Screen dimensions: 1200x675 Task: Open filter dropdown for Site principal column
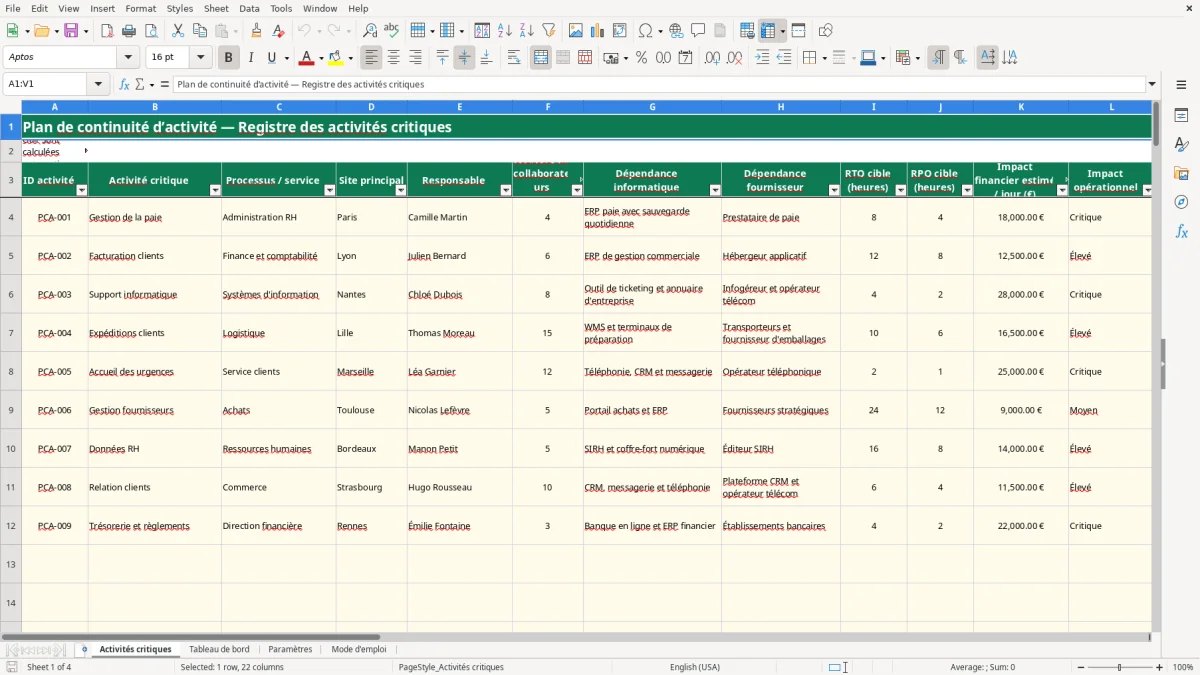pos(401,190)
